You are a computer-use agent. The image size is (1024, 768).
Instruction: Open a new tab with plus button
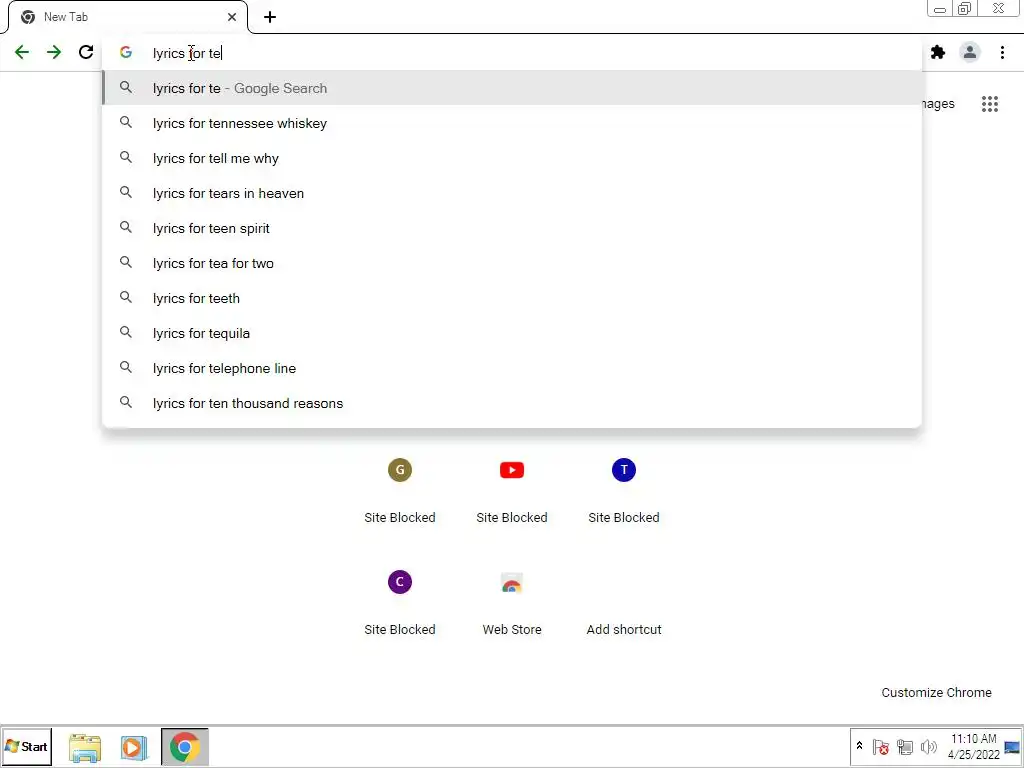point(270,17)
